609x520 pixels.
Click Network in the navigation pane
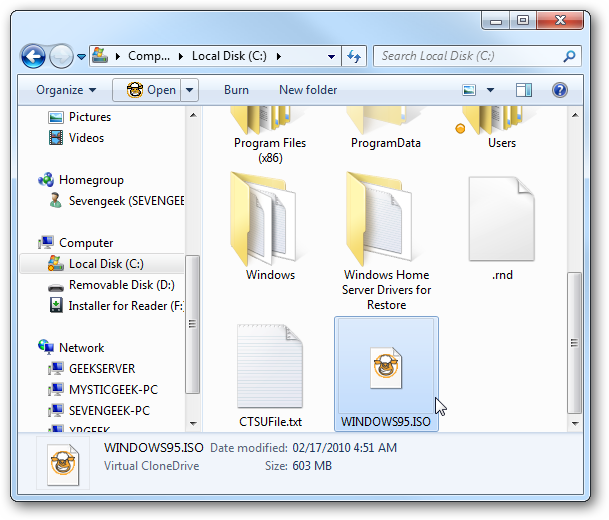pyautogui.click(x=82, y=348)
